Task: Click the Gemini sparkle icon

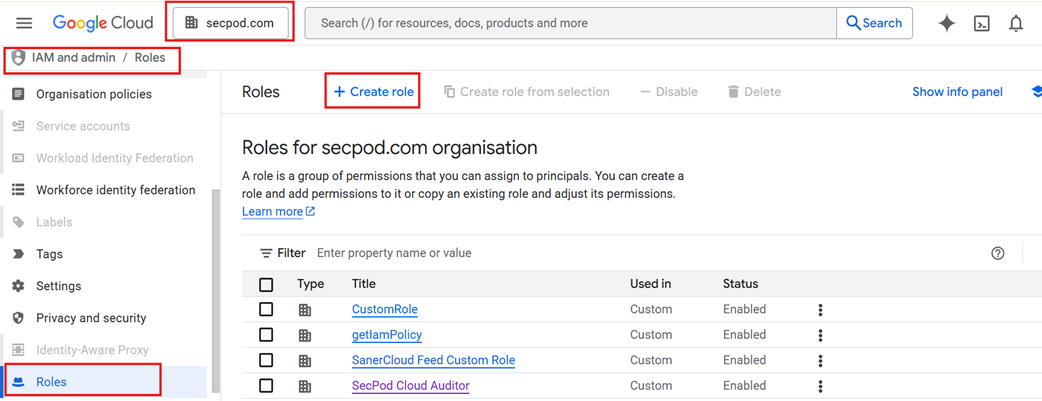Action: point(946,23)
